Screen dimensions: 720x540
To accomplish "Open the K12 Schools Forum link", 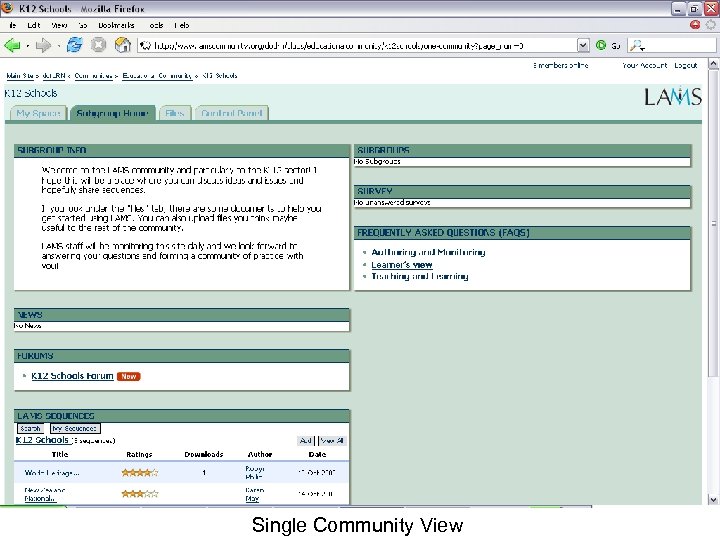I will coord(72,376).
